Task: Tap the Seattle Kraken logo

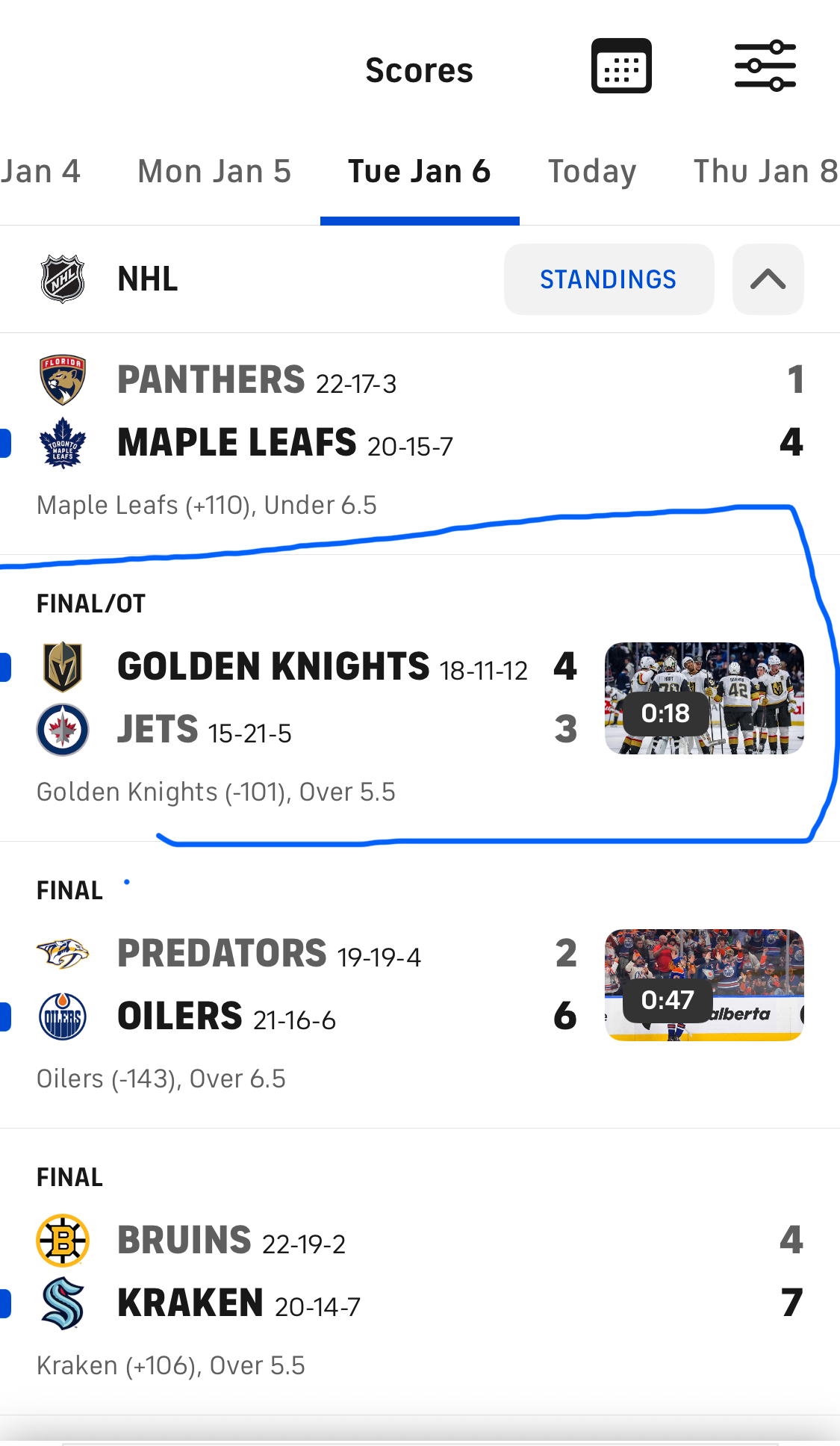Action: tap(63, 1303)
